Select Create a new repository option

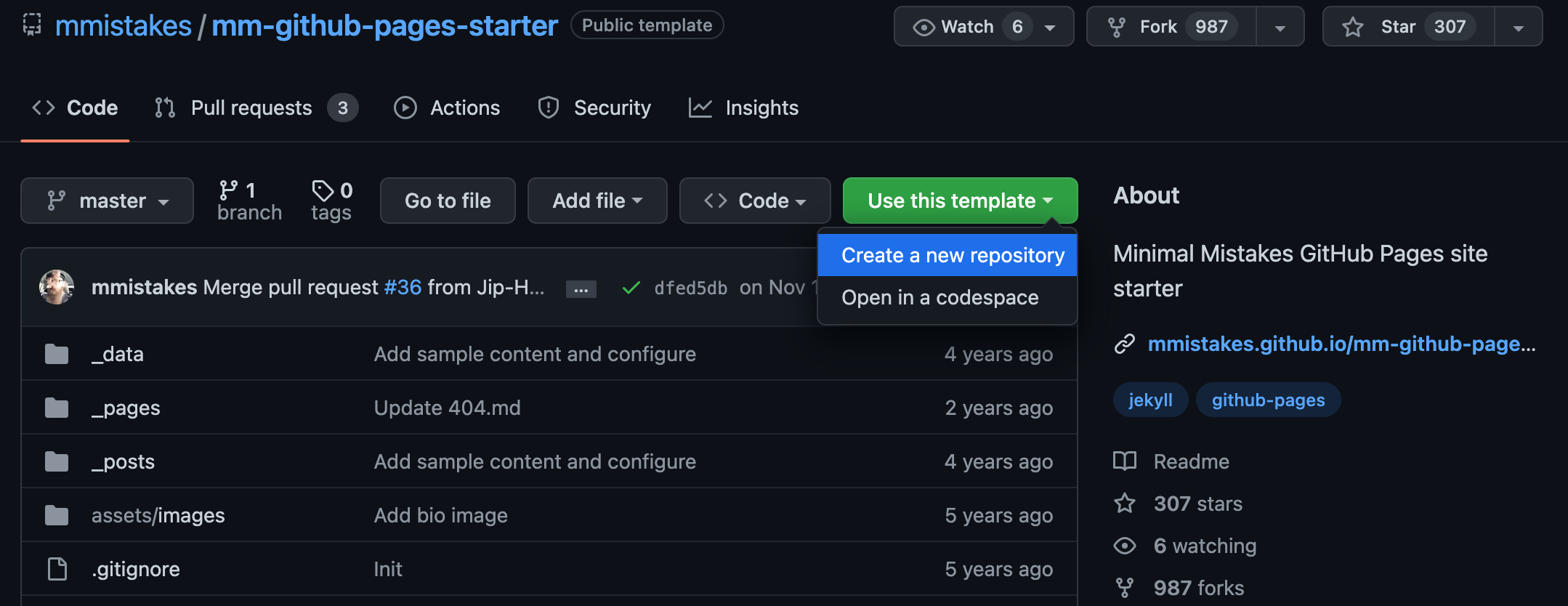coord(952,255)
